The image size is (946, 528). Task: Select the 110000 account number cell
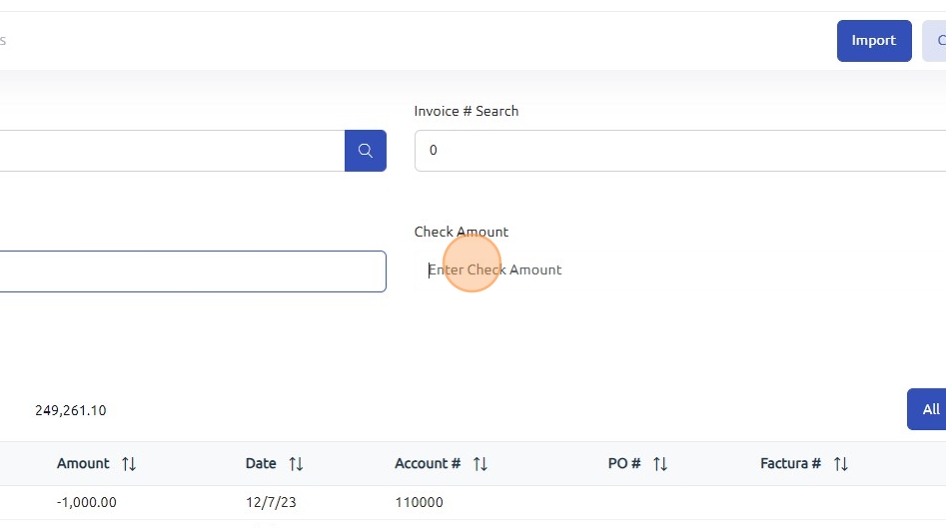[419, 503]
